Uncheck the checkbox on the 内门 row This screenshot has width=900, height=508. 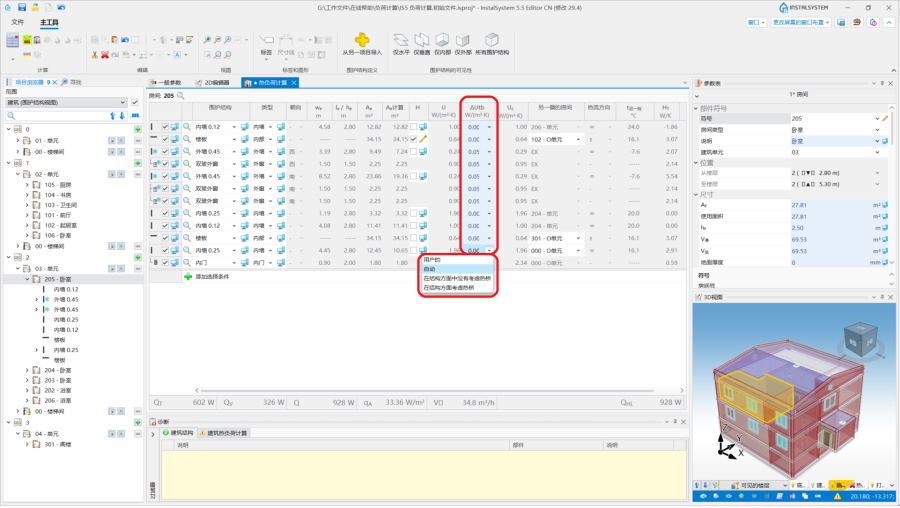coord(165,263)
